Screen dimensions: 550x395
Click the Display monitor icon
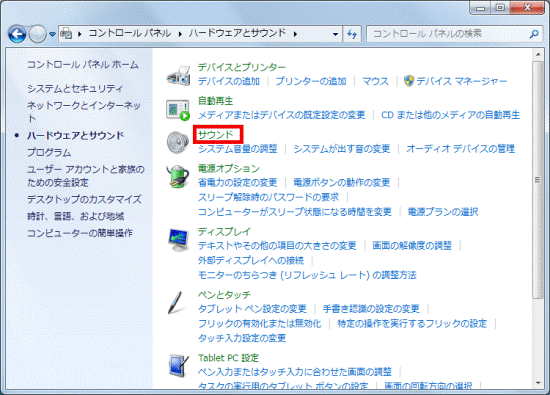(178, 240)
